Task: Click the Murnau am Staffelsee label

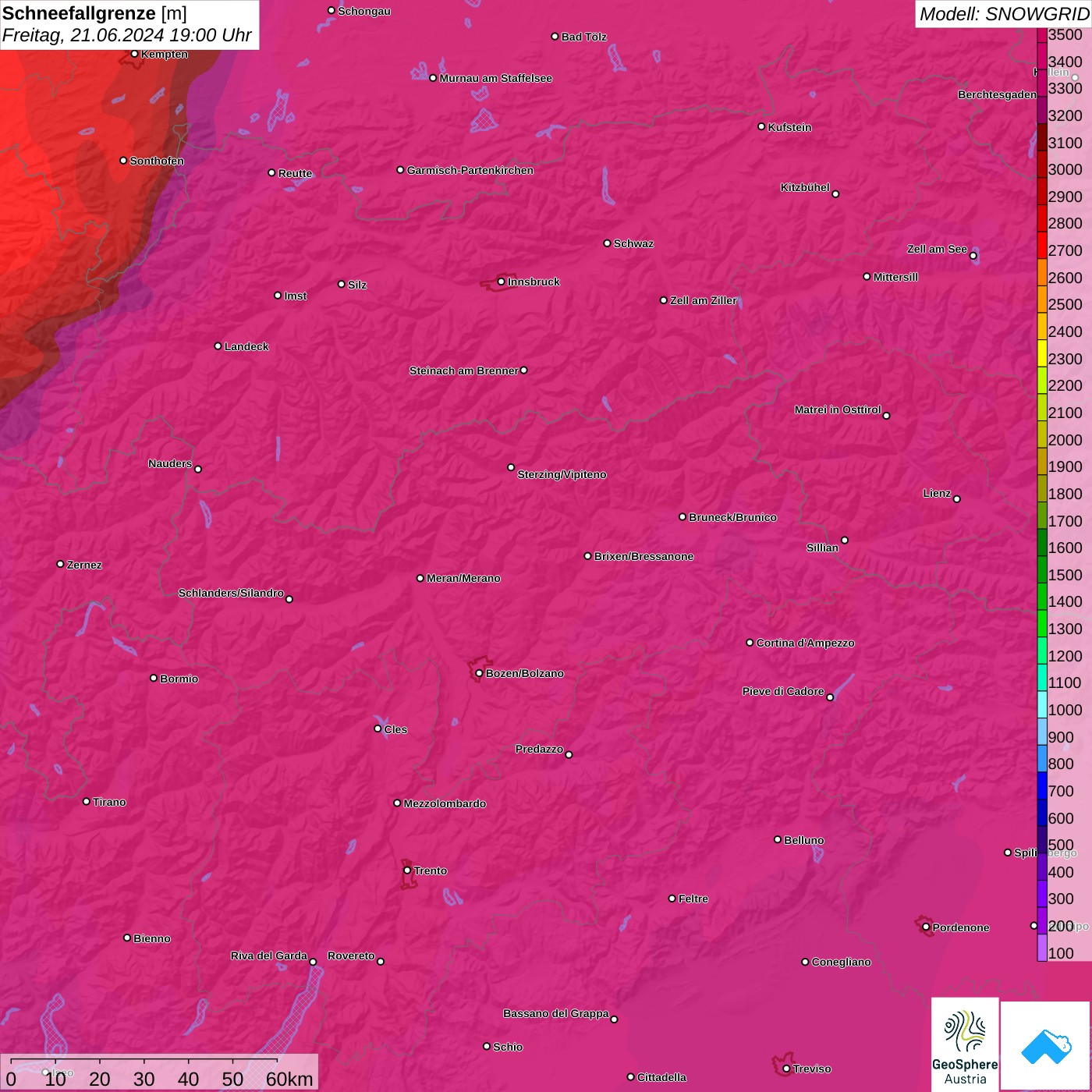Action: click(x=495, y=78)
